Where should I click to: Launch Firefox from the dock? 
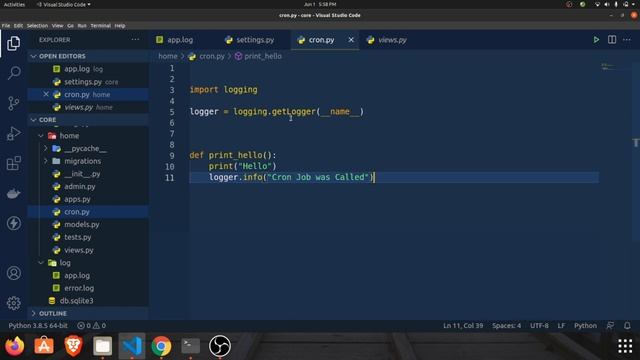coord(15,346)
